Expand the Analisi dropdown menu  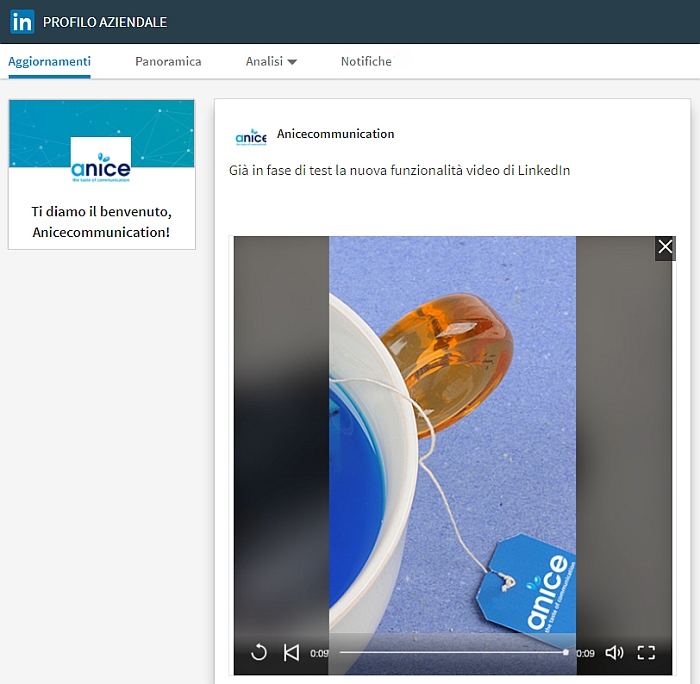click(x=271, y=62)
